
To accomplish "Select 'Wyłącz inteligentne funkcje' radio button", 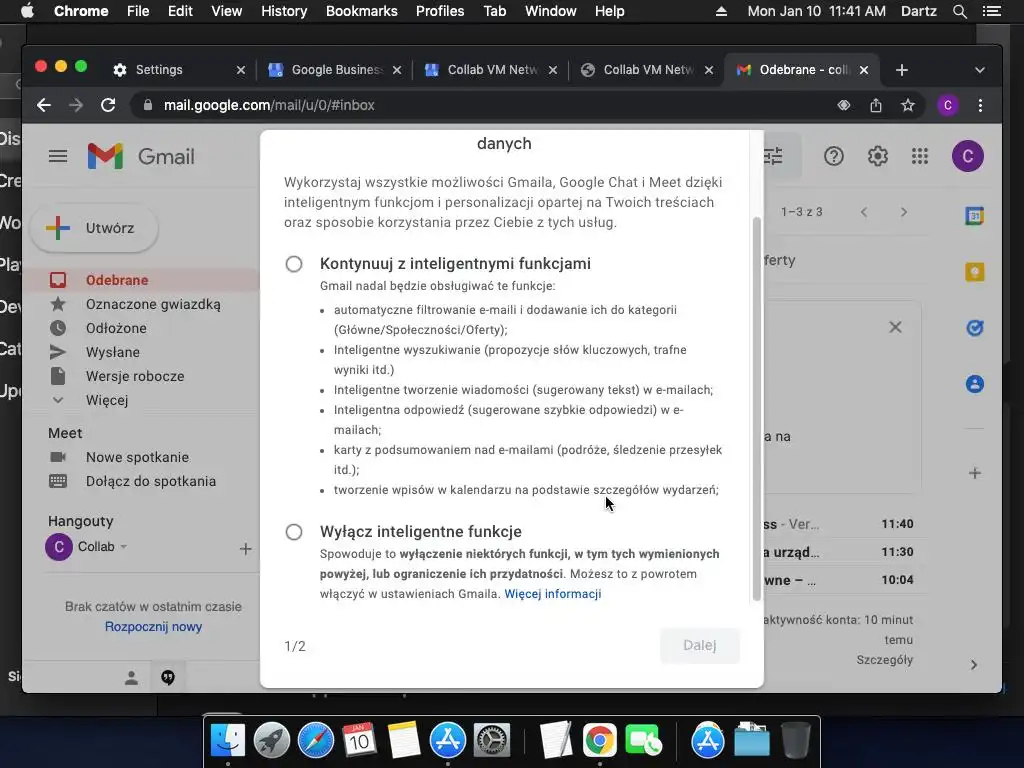I will pos(294,532).
